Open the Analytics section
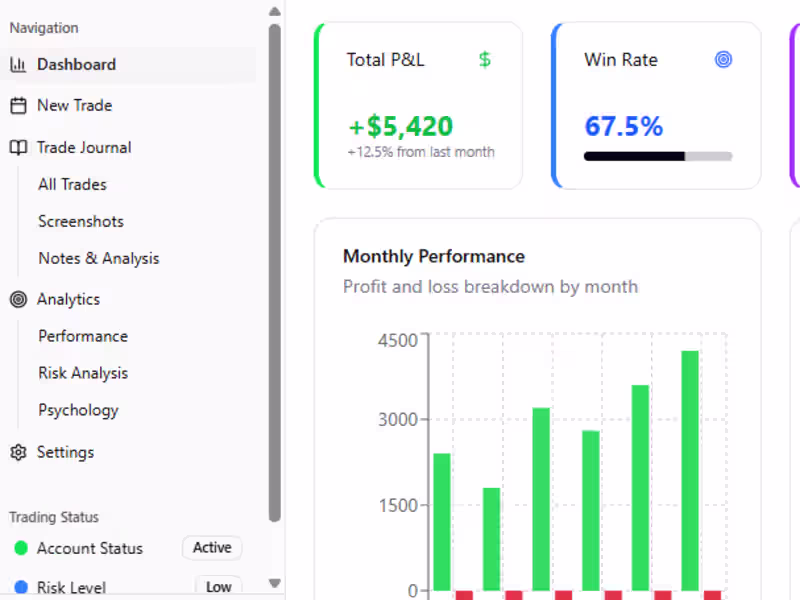The height and width of the screenshot is (600, 800). point(128,299)
